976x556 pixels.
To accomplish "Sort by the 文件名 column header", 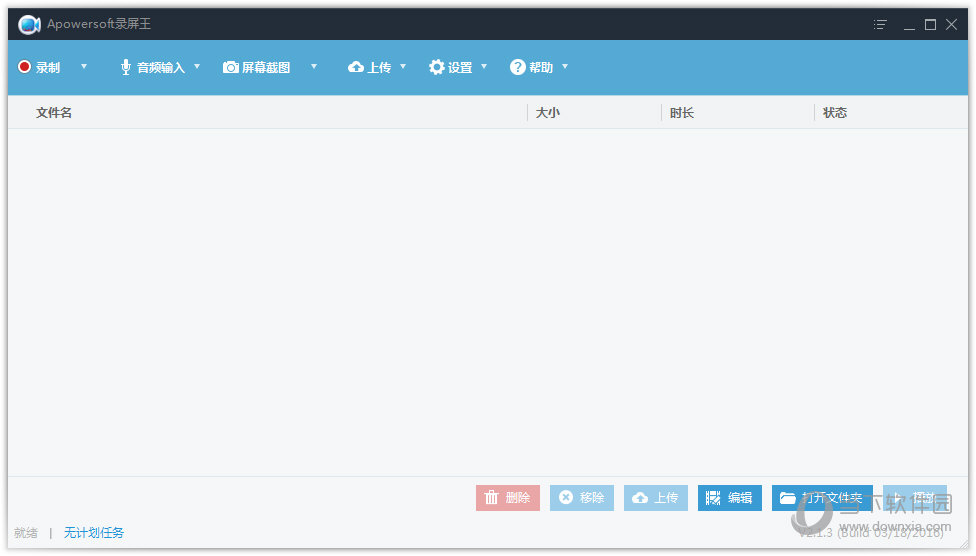I will pos(54,113).
